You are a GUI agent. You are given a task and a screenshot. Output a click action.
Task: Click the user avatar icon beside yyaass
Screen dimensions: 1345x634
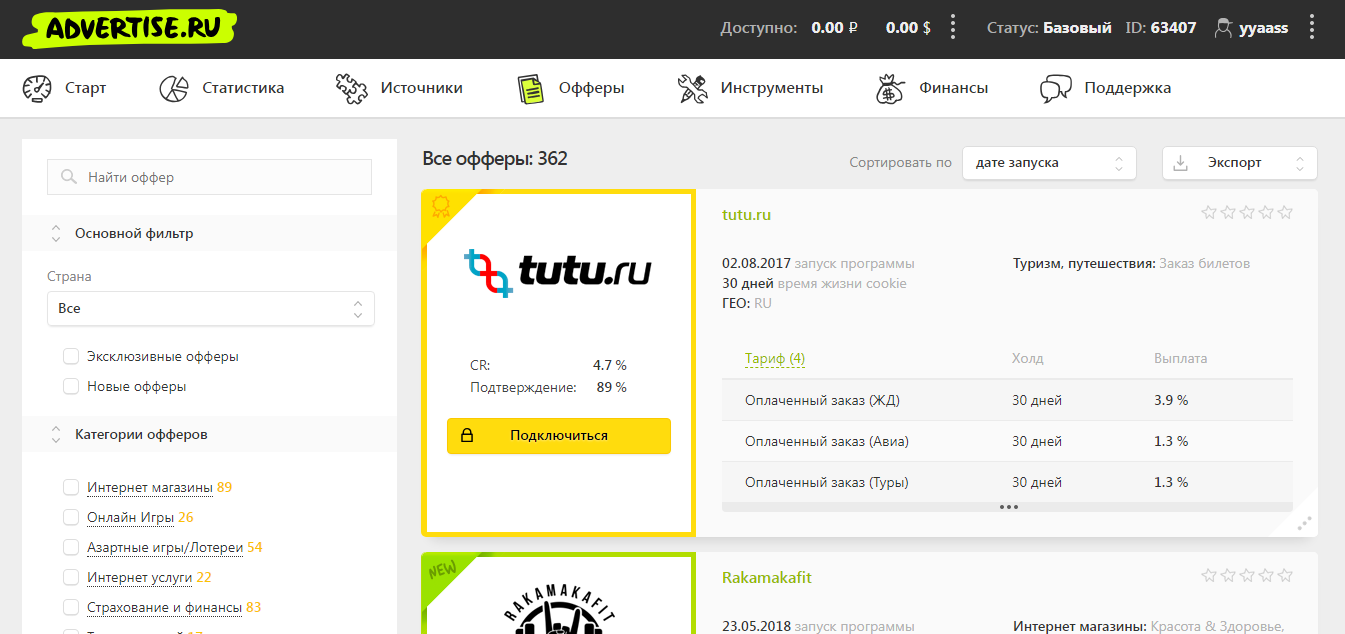(1223, 28)
